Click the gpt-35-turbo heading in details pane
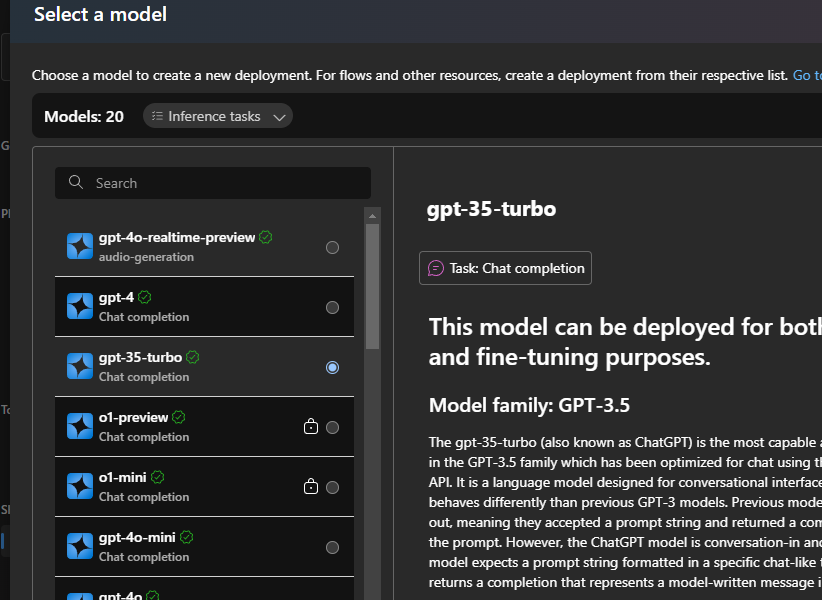Viewport: 822px width, 600px height. point(491,209)
